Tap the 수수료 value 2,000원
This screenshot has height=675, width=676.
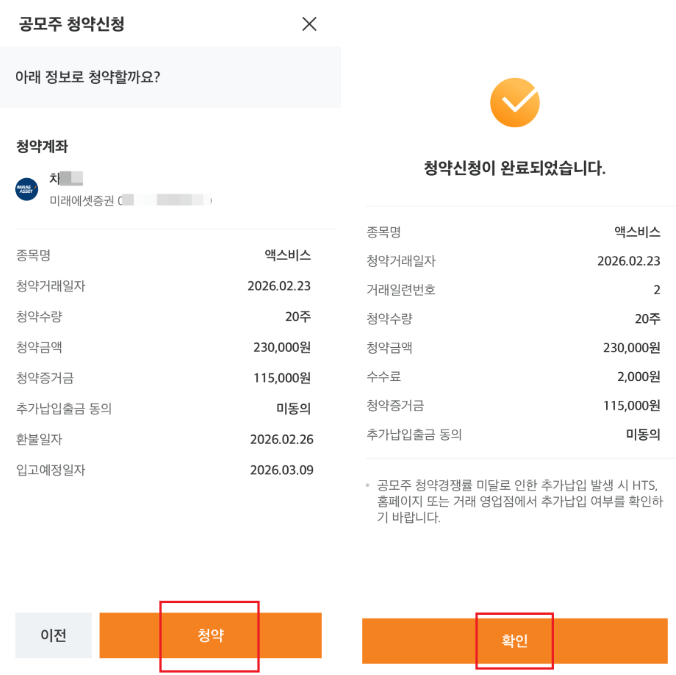(x=638, y=376)
